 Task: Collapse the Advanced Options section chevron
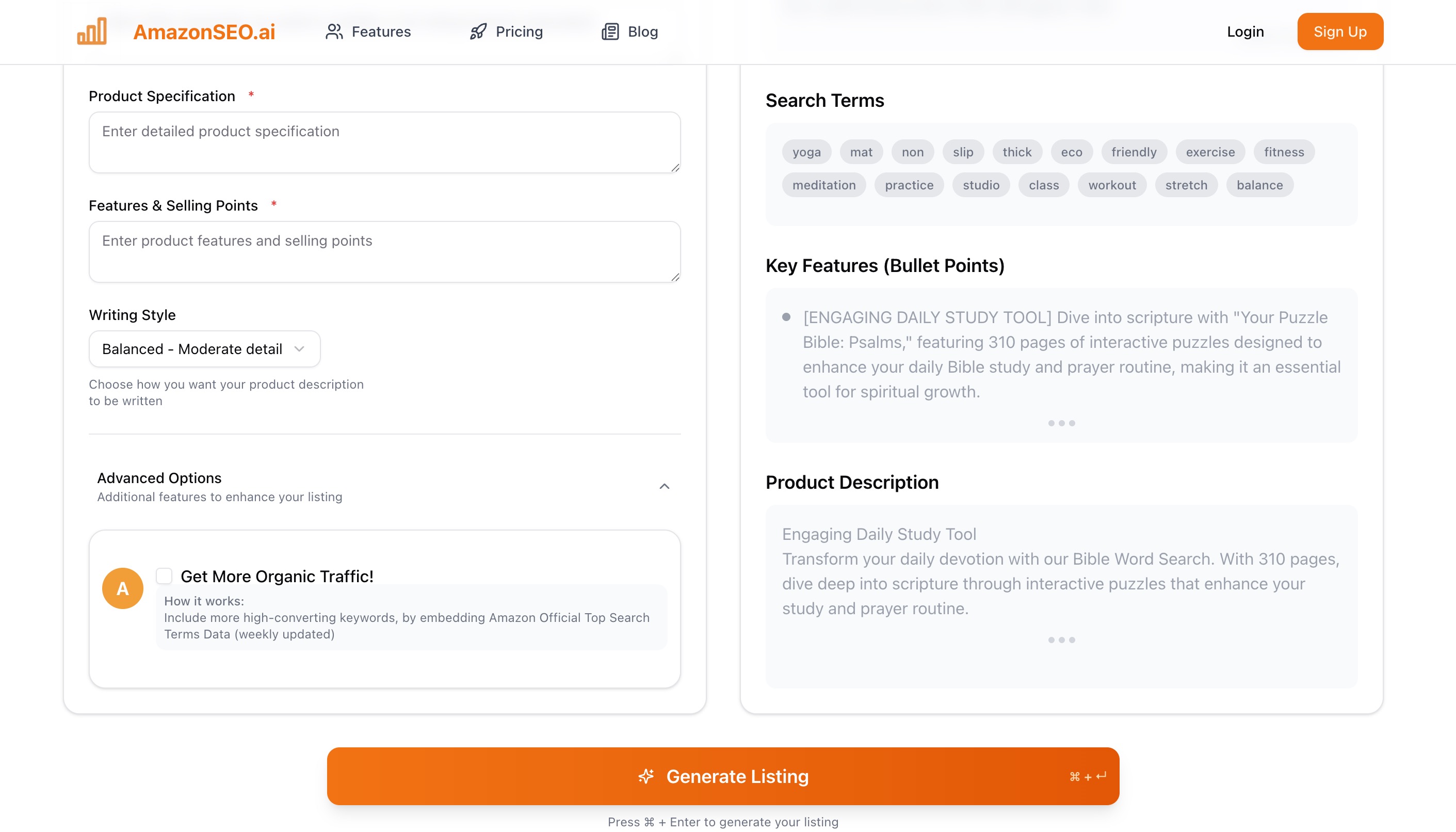(x=665, y=486)
